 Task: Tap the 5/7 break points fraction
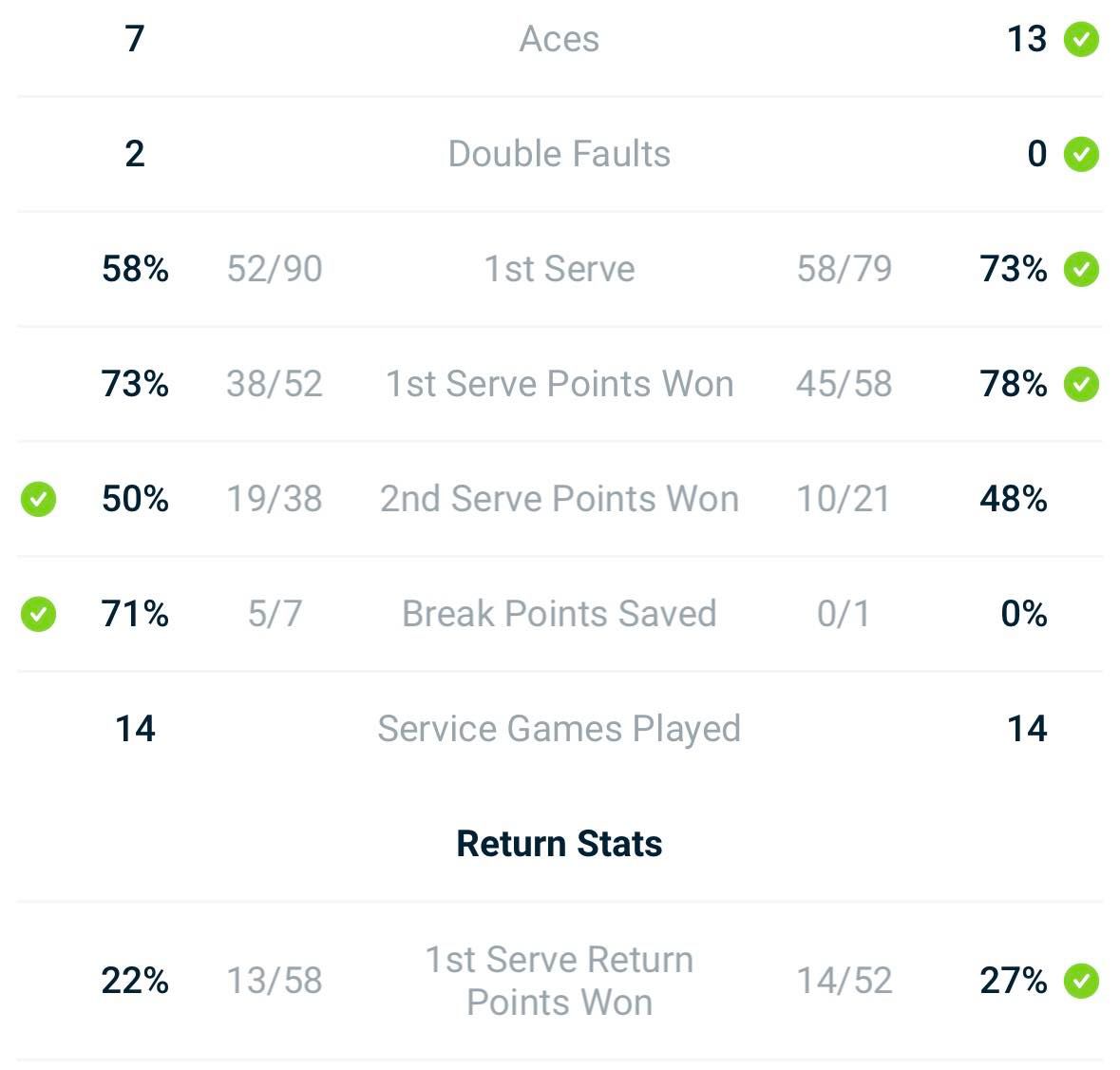click(275, 614)
